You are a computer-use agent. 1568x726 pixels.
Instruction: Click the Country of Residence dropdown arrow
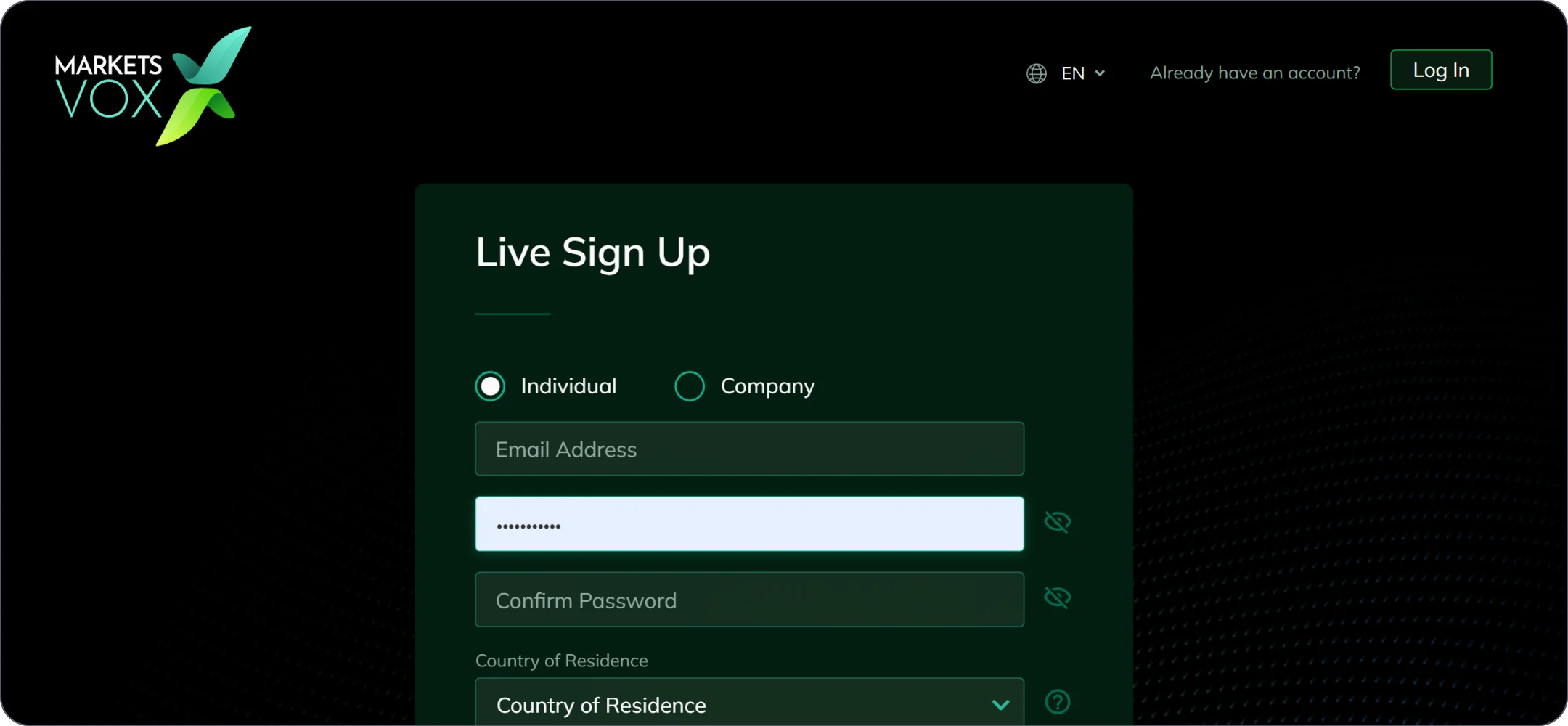[1000, 704]
